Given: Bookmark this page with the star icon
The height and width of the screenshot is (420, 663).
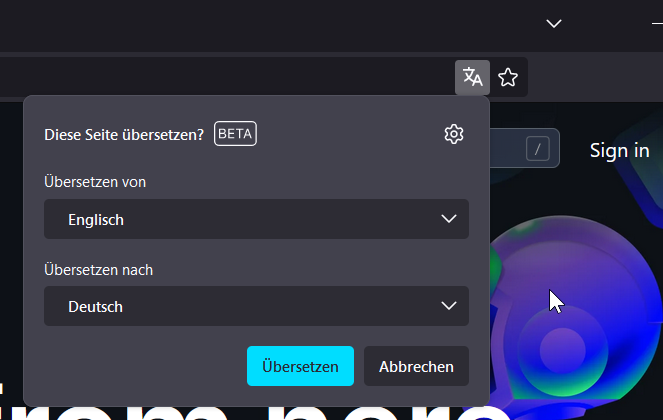Looking at the screenshot, I should coord(508,77).
